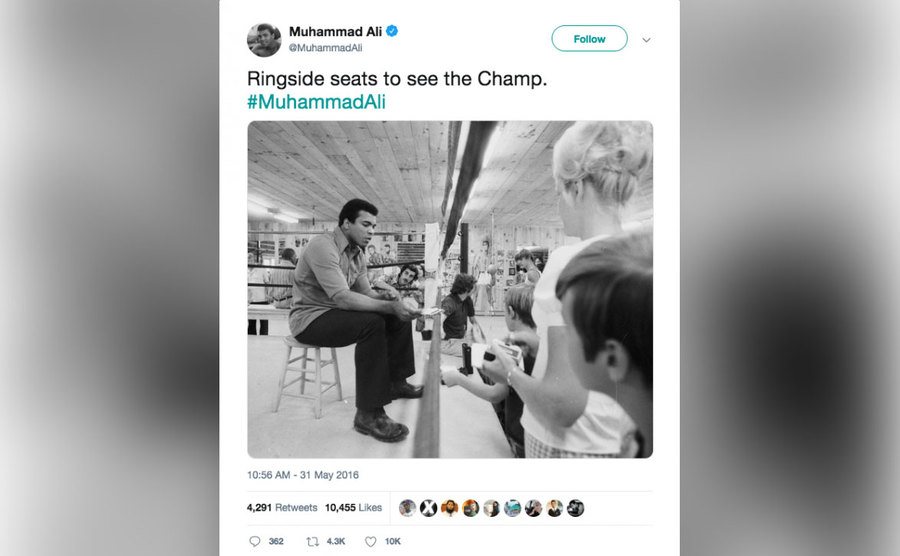Click the first liker avatar
The height and width of the screenshot is (556, 900).
tap(408, 508)
